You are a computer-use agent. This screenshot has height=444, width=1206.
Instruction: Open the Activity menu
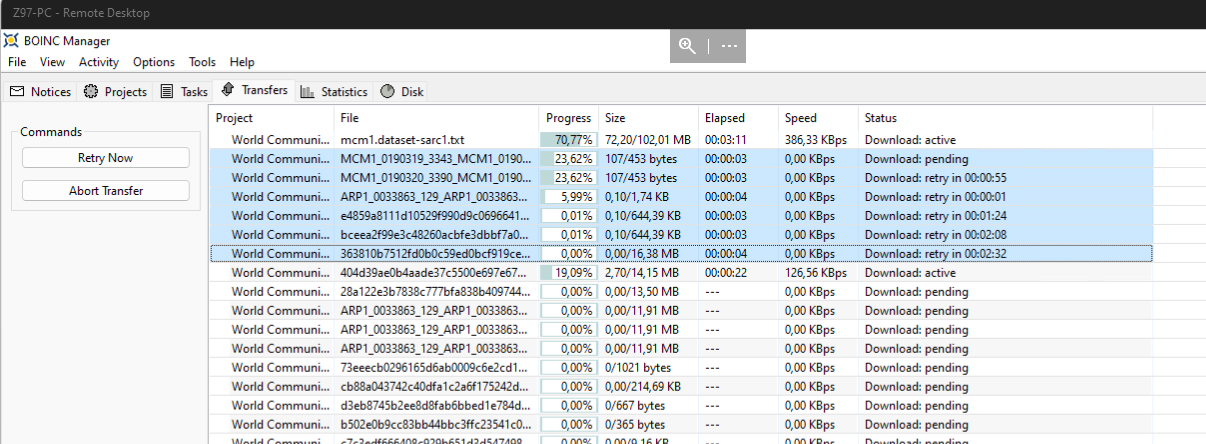pyautogui.click(x=99, y=62)
